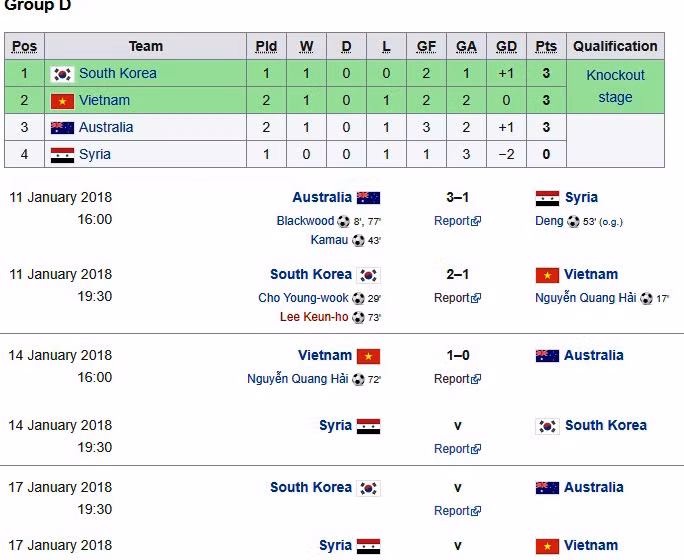Open Vietnam team link in standings

point(104,100)
